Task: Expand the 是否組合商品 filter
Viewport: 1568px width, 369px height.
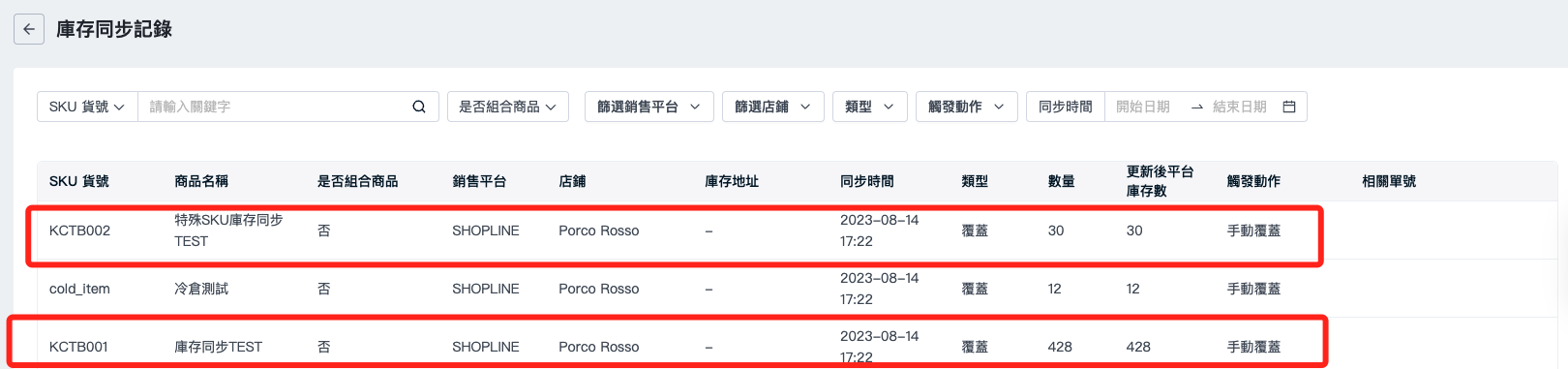Action: click(x=508, y=107)
